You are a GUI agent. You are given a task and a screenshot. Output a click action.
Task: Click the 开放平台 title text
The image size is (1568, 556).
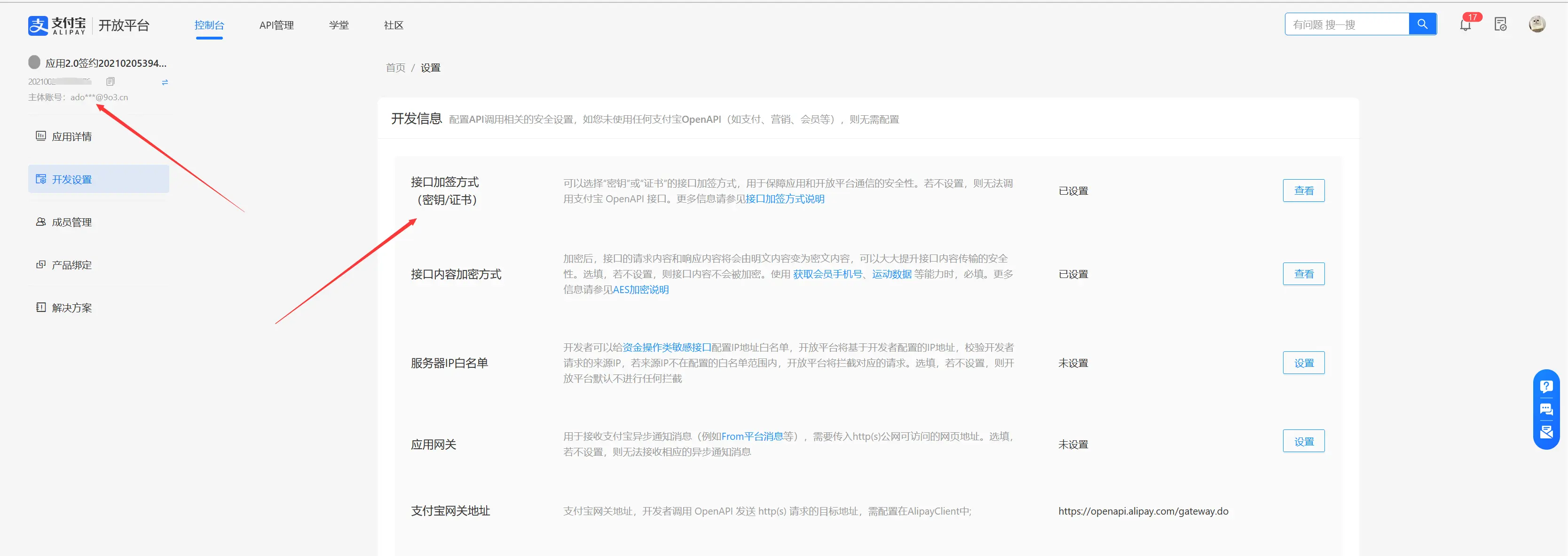click(124, 25)
